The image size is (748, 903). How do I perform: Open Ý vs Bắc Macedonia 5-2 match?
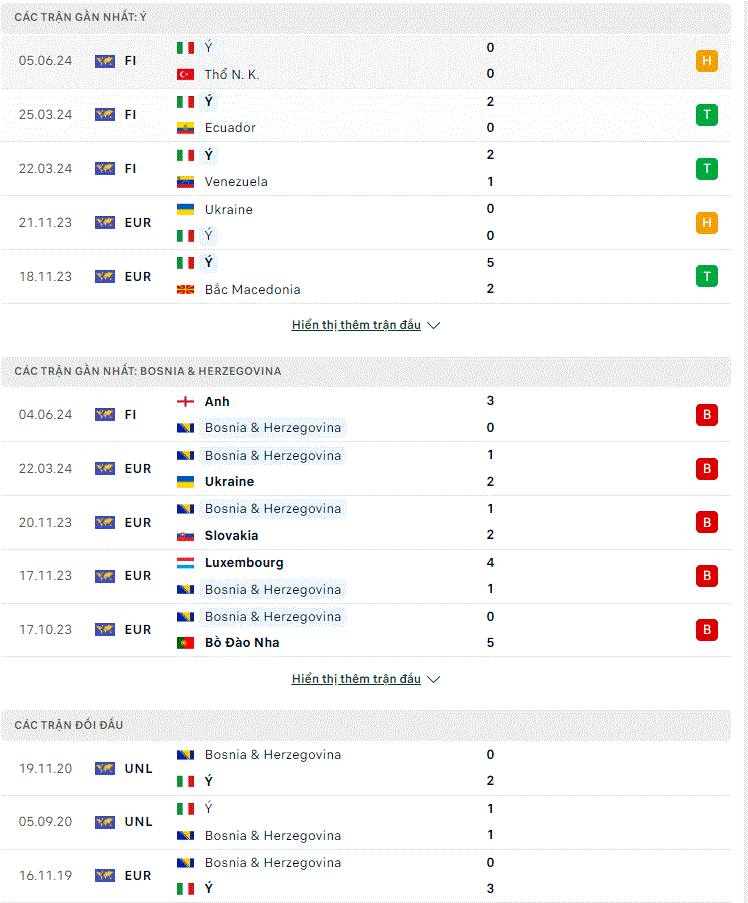click(x=366, y=276)
